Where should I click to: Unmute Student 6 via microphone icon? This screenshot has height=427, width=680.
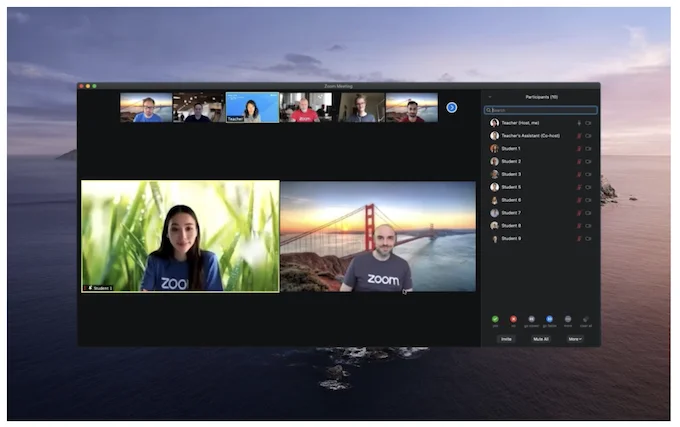(x=579, y=200)
